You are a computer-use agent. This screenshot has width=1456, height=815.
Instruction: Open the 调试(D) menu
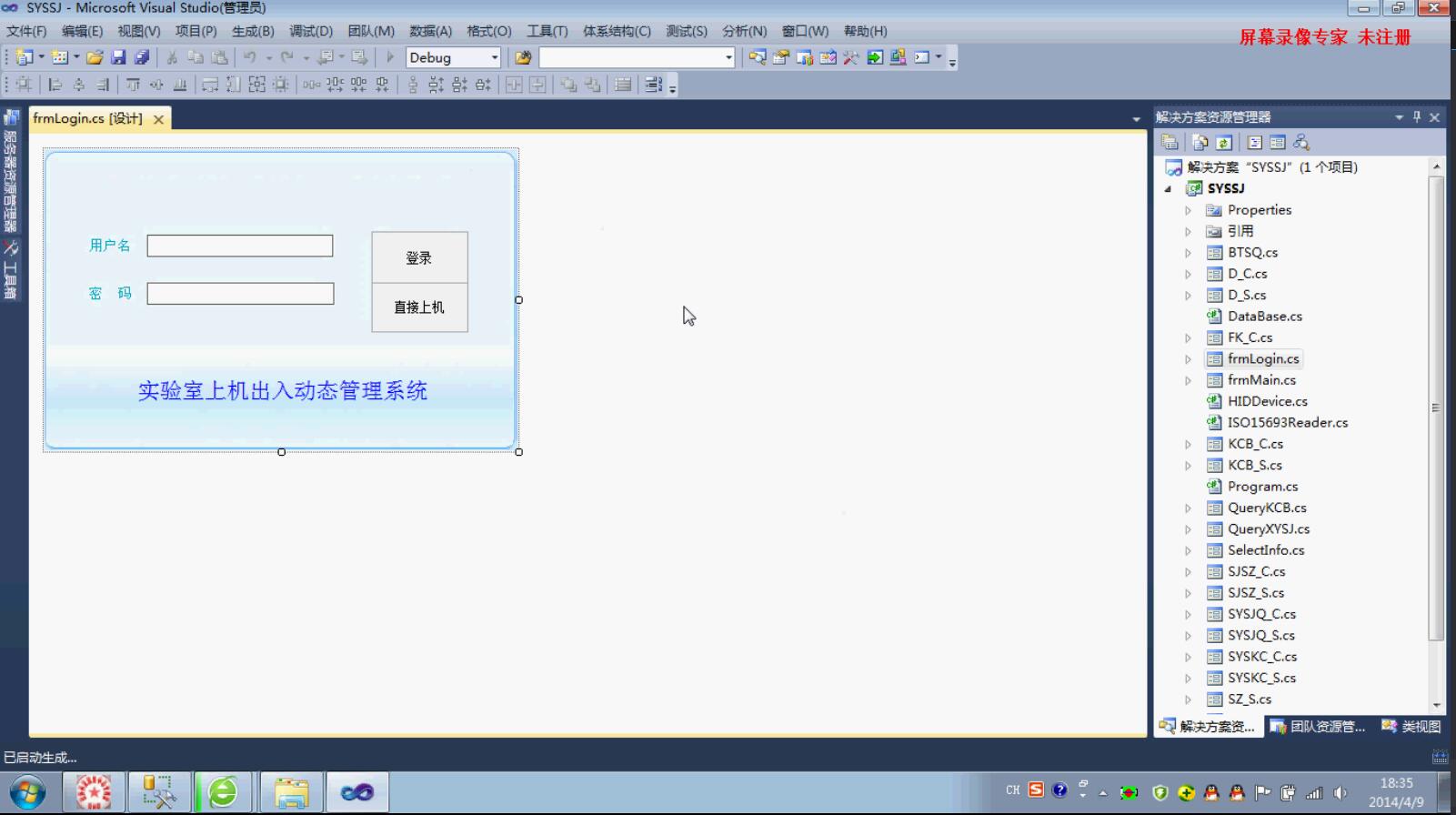311,31
